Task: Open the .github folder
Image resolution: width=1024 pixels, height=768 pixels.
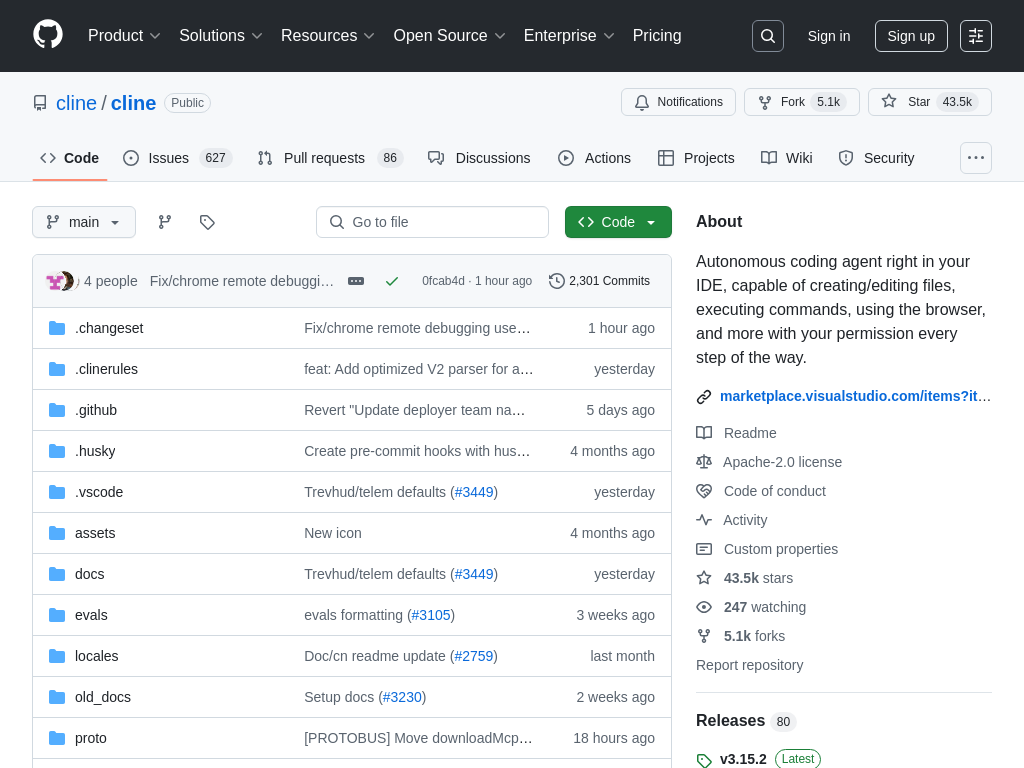Action: pos(96,410)
